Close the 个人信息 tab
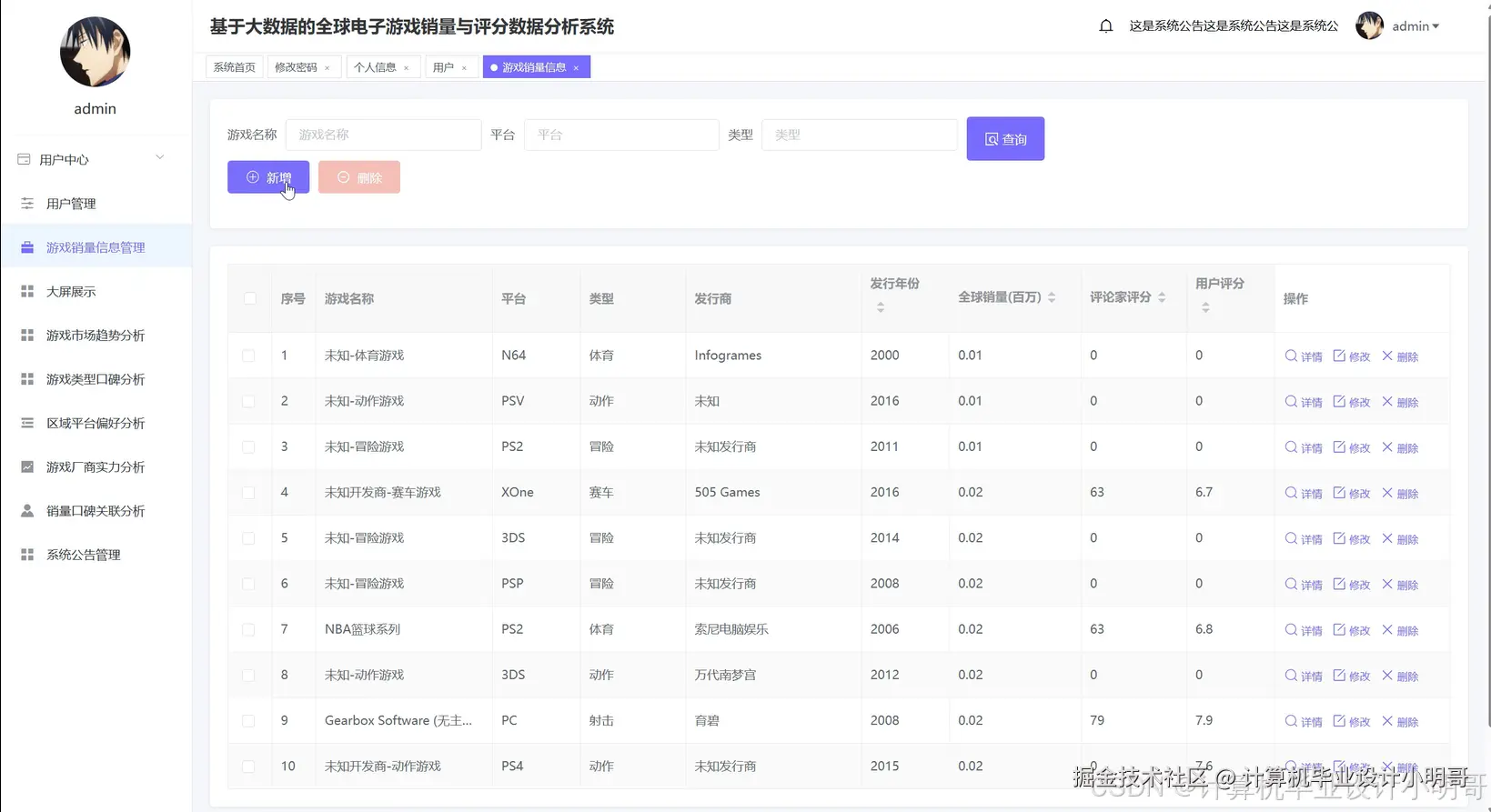The image size is (1491, 812). pyautogui.click(x=406, y=68)
